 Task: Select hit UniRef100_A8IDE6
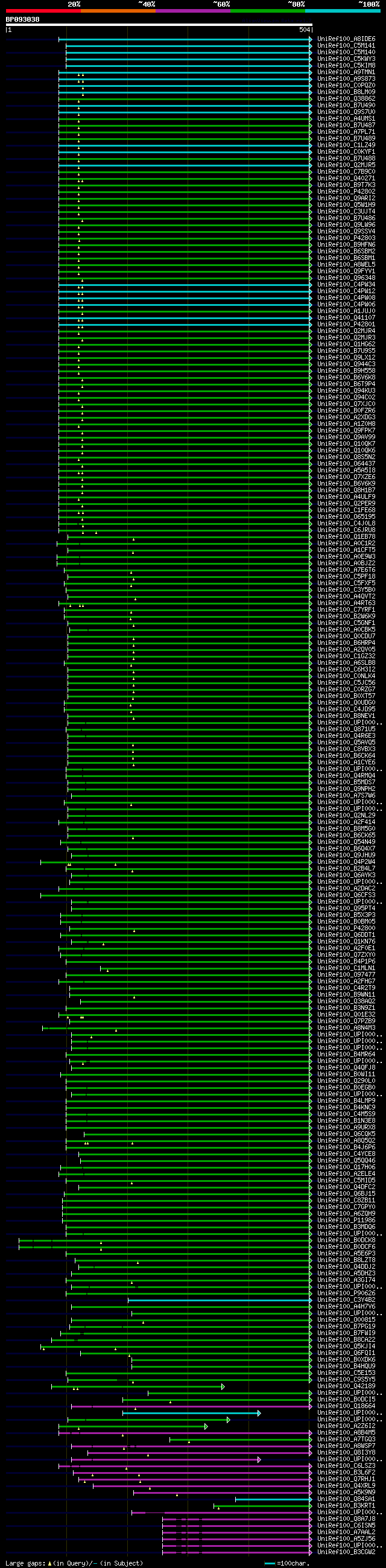[x=346, y=39]
